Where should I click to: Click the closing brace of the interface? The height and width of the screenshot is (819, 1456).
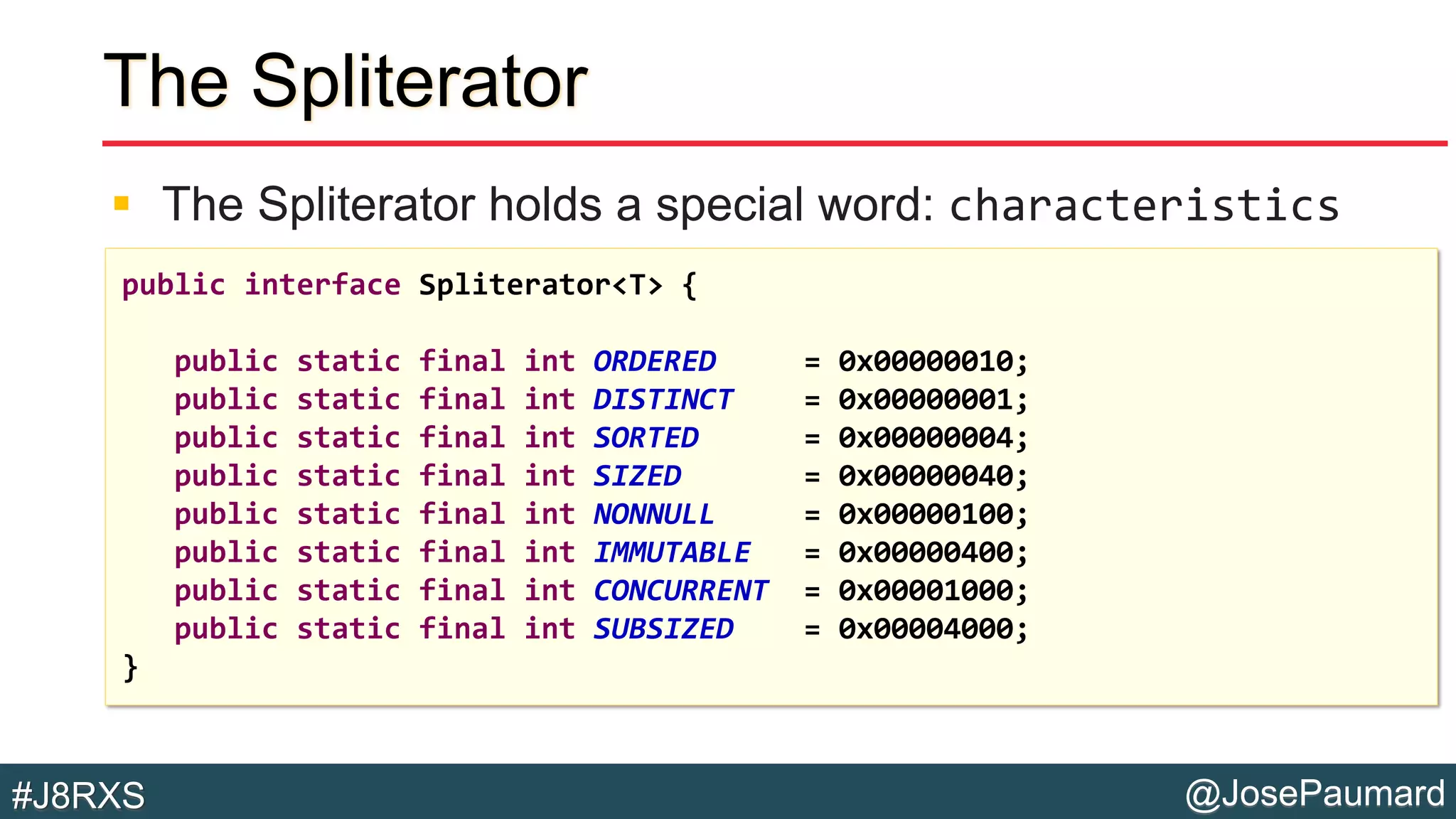[130, 668]
